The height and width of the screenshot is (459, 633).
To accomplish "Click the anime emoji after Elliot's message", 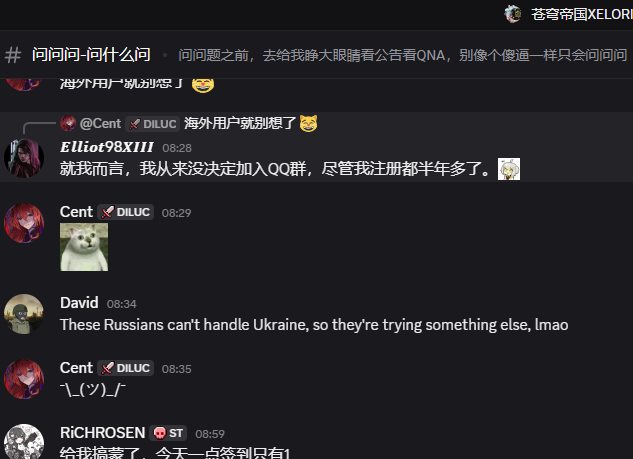I will pyautogui.click(x=509, y=169).
